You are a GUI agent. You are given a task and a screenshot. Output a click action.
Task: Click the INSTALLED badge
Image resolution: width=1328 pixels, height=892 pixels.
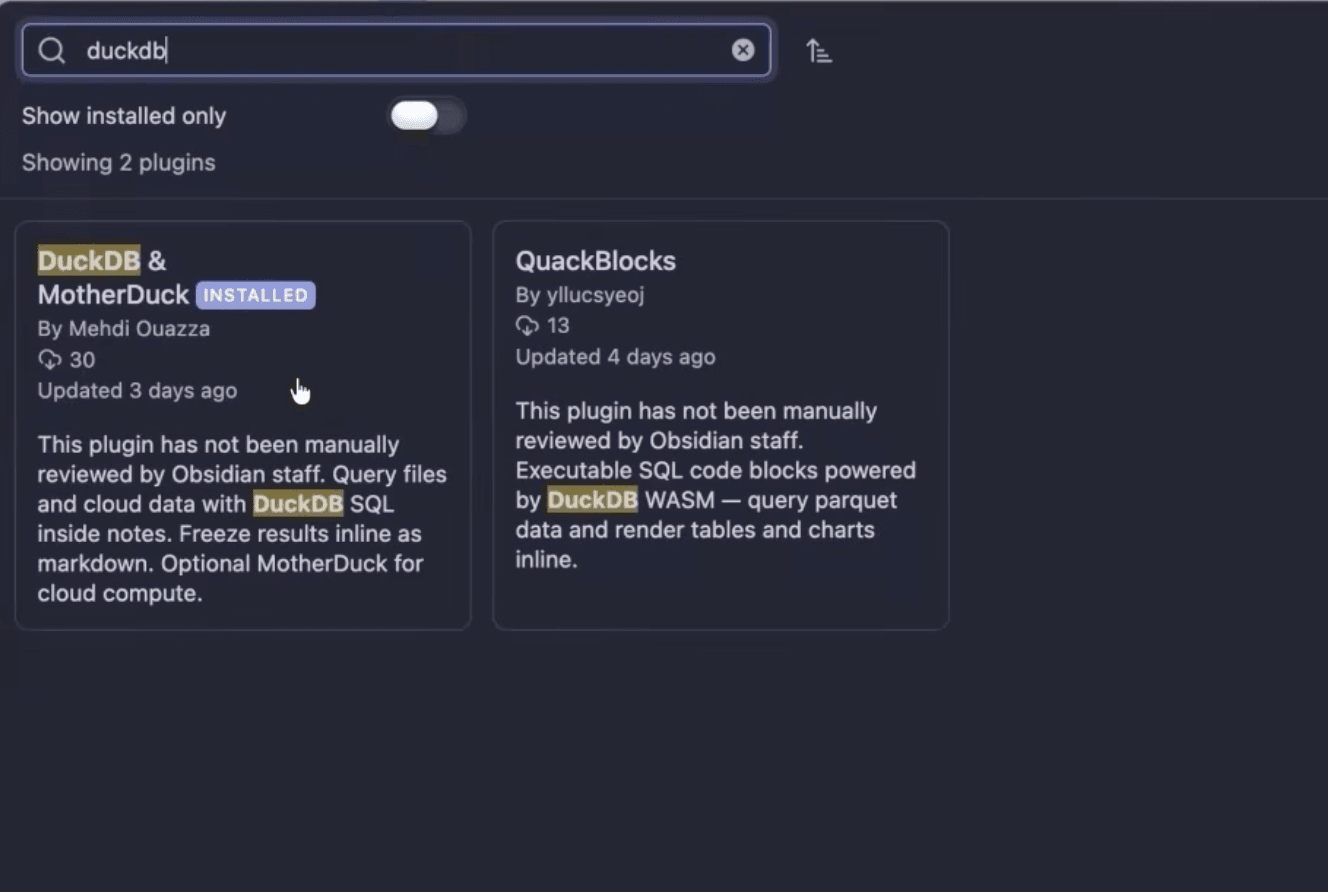pos(256,295)
